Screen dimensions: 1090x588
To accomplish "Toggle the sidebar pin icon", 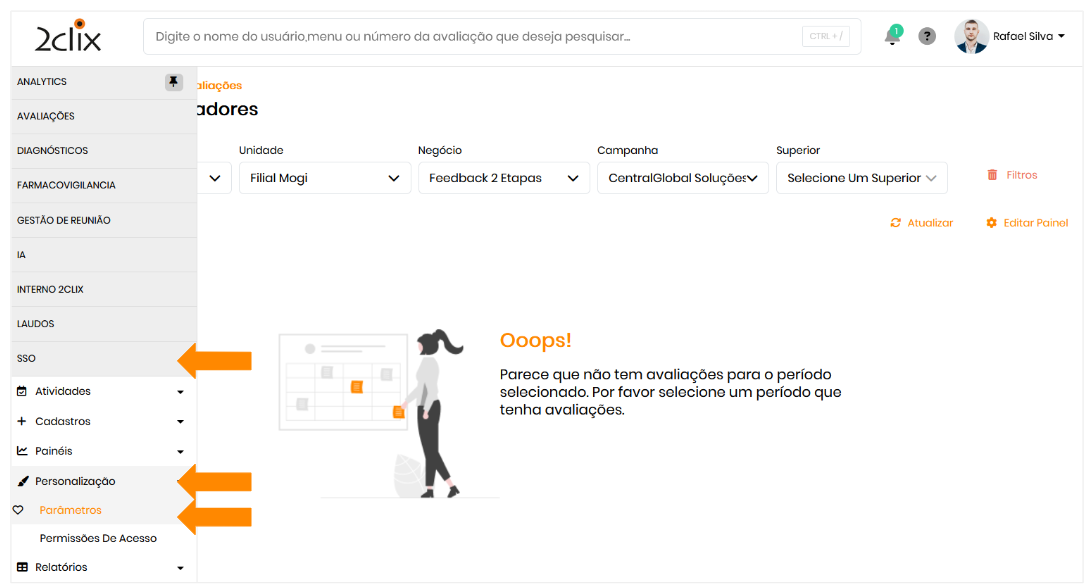I will (x=174, y=82).
